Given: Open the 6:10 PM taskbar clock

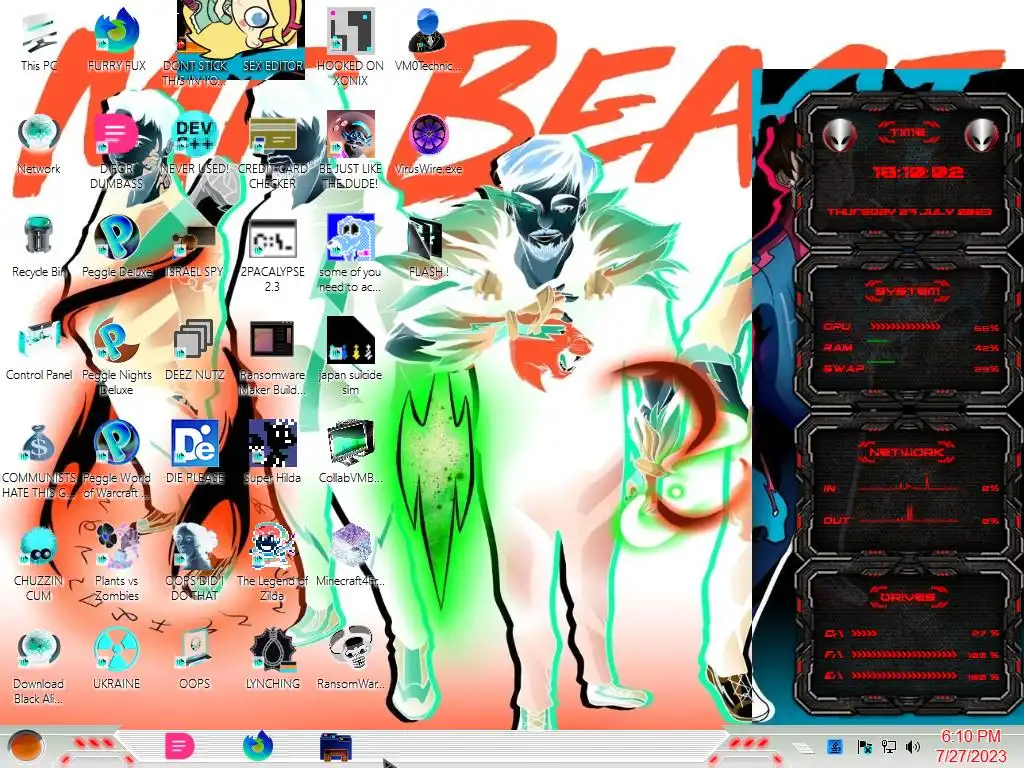Looking at the screenshot, I should [x=971, y=746].
